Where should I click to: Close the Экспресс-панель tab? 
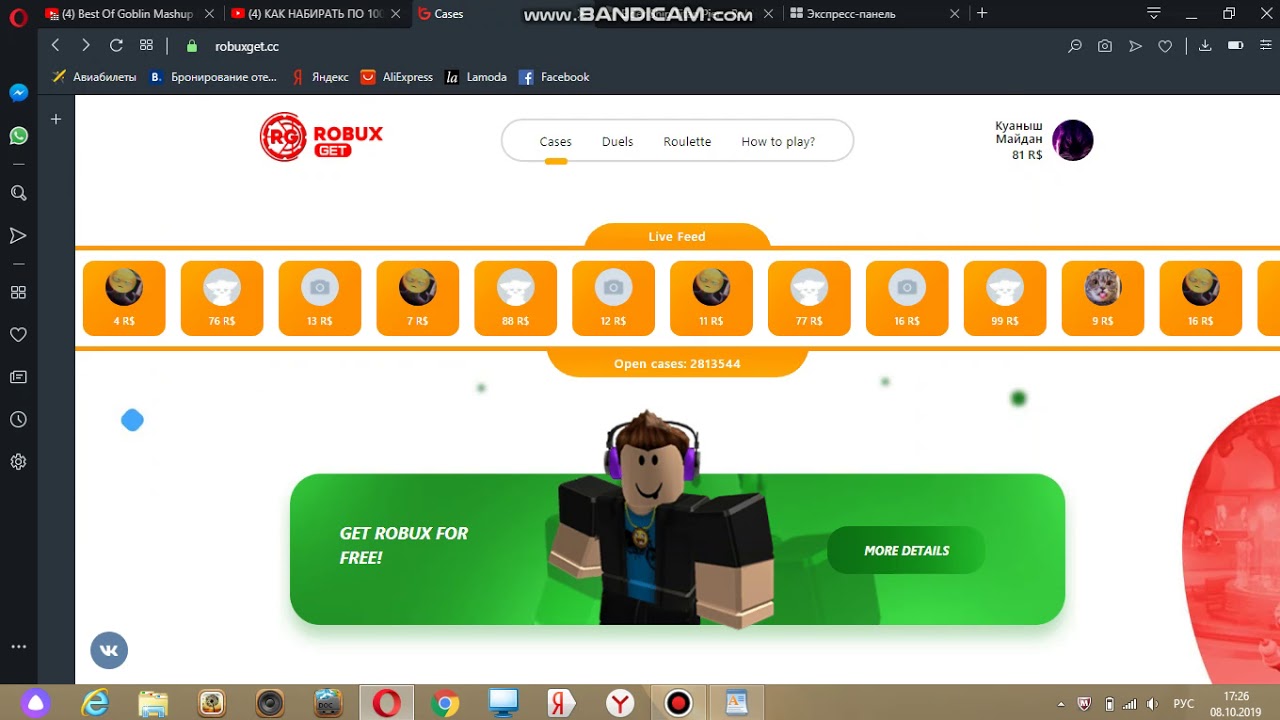click(954, 14)
